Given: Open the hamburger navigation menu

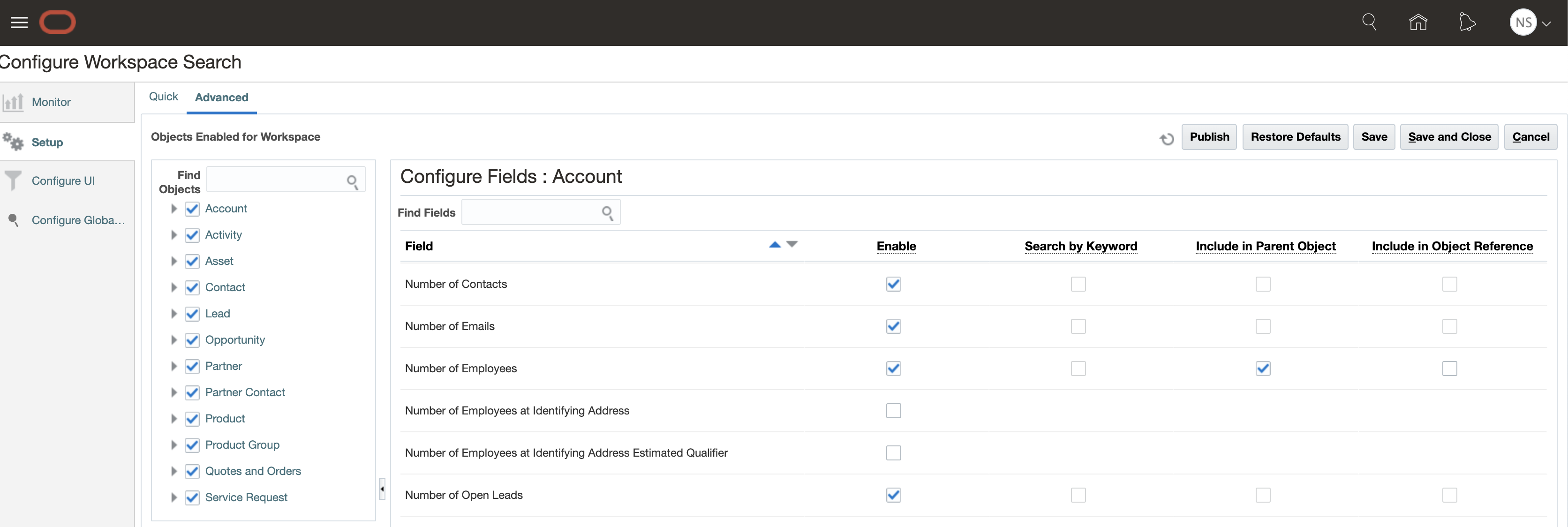Looking at the screenshot, I should [19, 23].
